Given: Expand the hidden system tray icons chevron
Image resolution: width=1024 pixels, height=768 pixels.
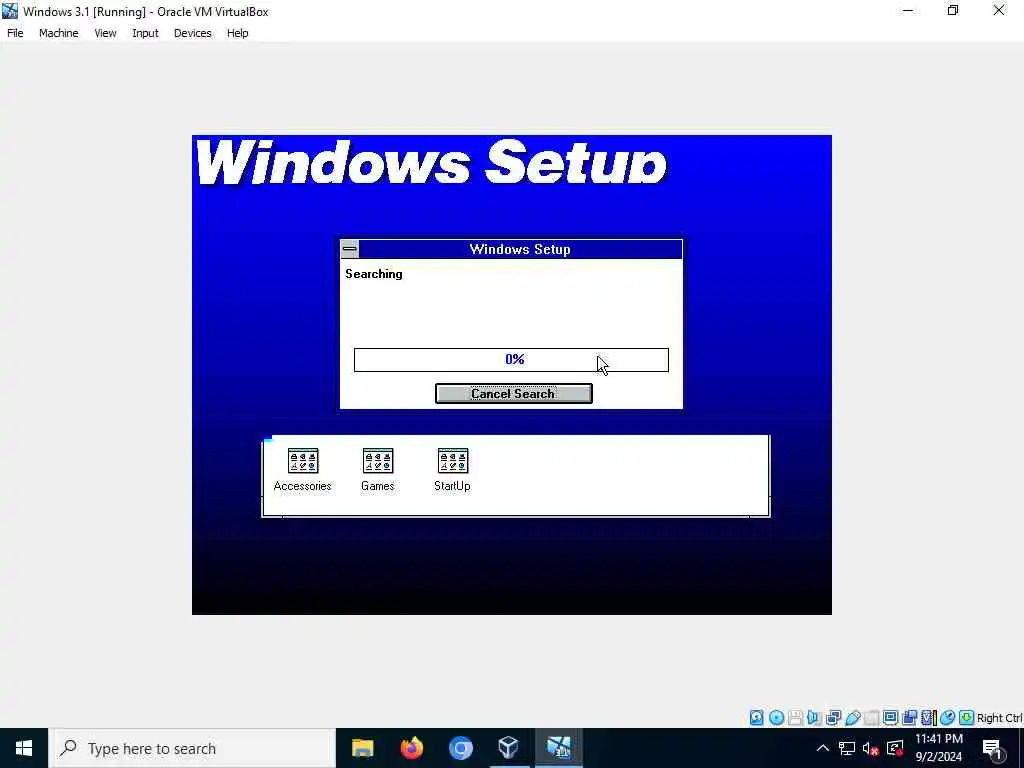Looking at the screenshot, I should pyautogui.click(x=823, y=748).
